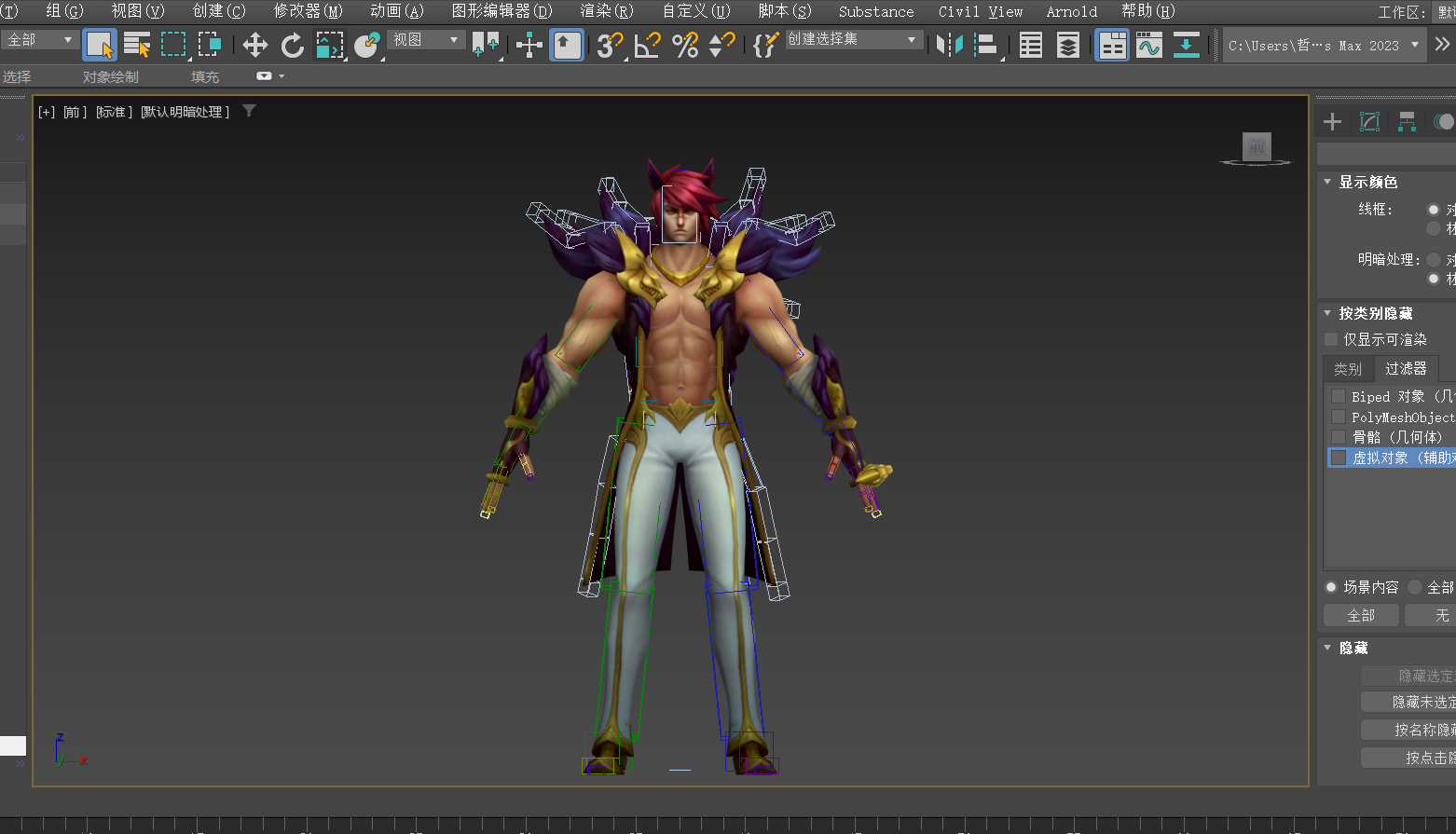
Task: Click the Align tool icon
Action: 986,45
